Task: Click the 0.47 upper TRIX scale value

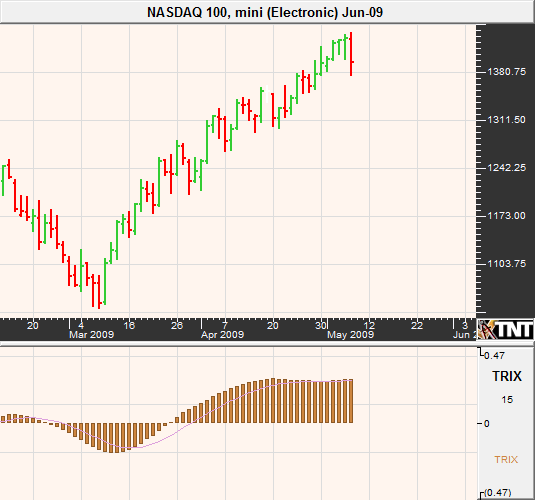Action: tap(494, 356)
